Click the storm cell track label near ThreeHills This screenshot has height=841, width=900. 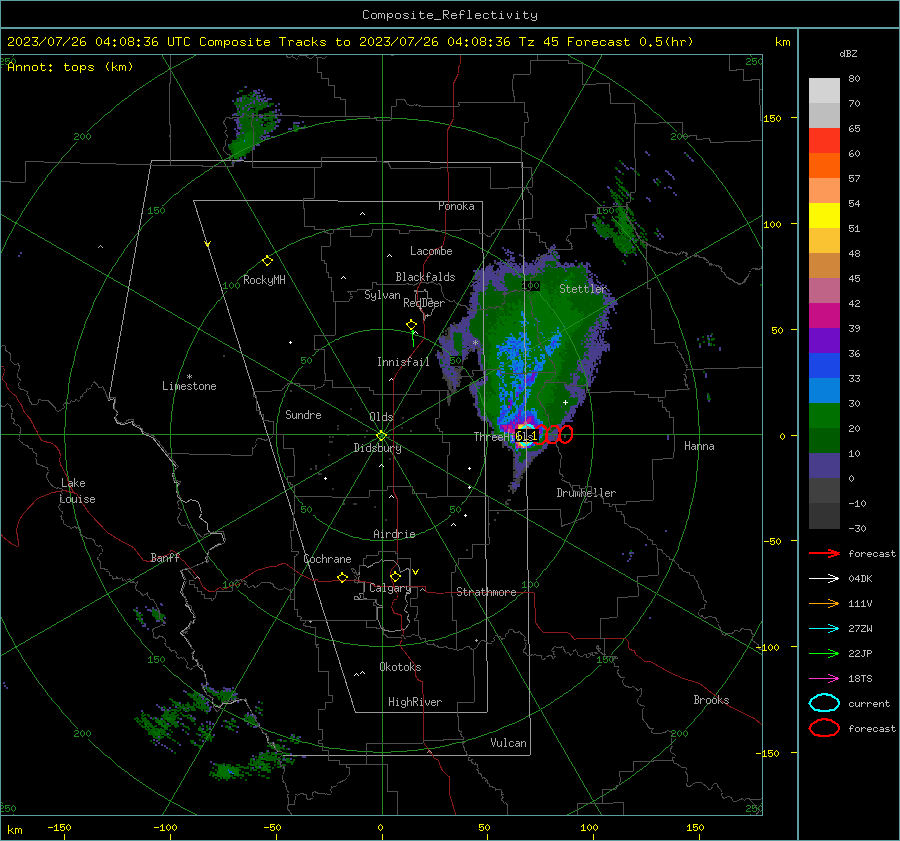[526, 437]
